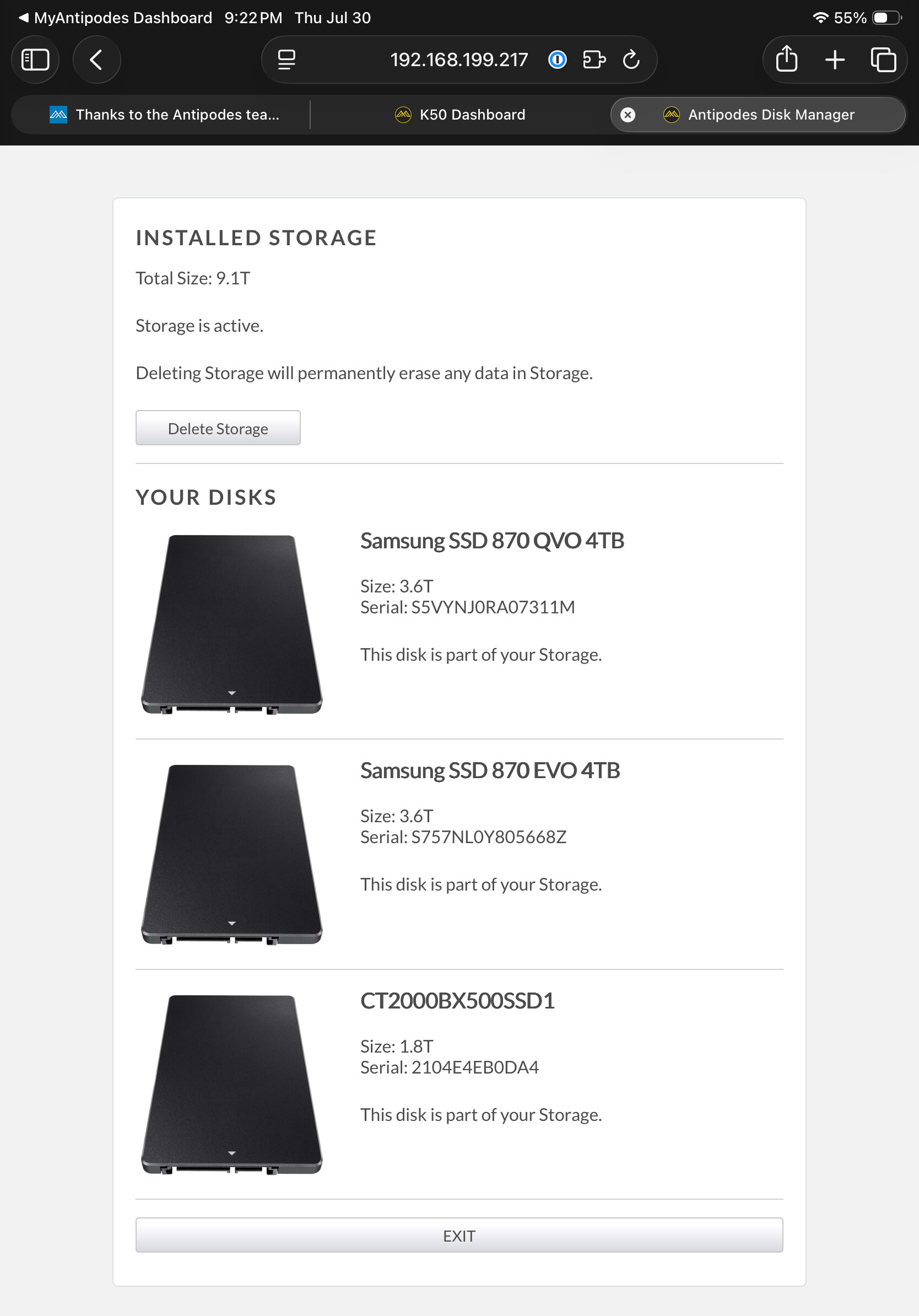
Task: Open the Share sheet
Action: pos(787,60)
